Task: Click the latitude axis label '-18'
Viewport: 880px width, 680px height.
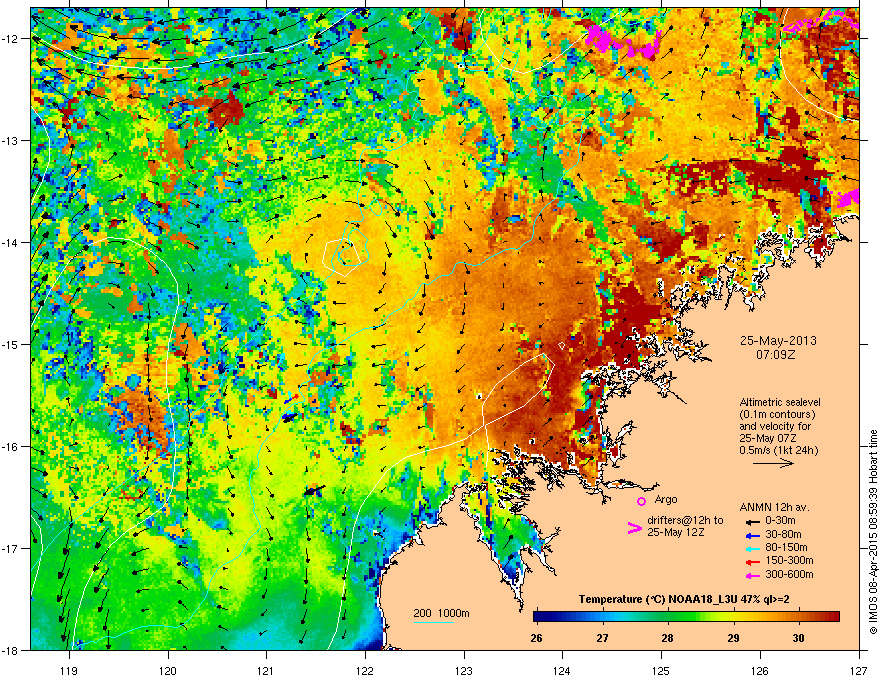Action: pyautogui.click(x=12, y=650)
